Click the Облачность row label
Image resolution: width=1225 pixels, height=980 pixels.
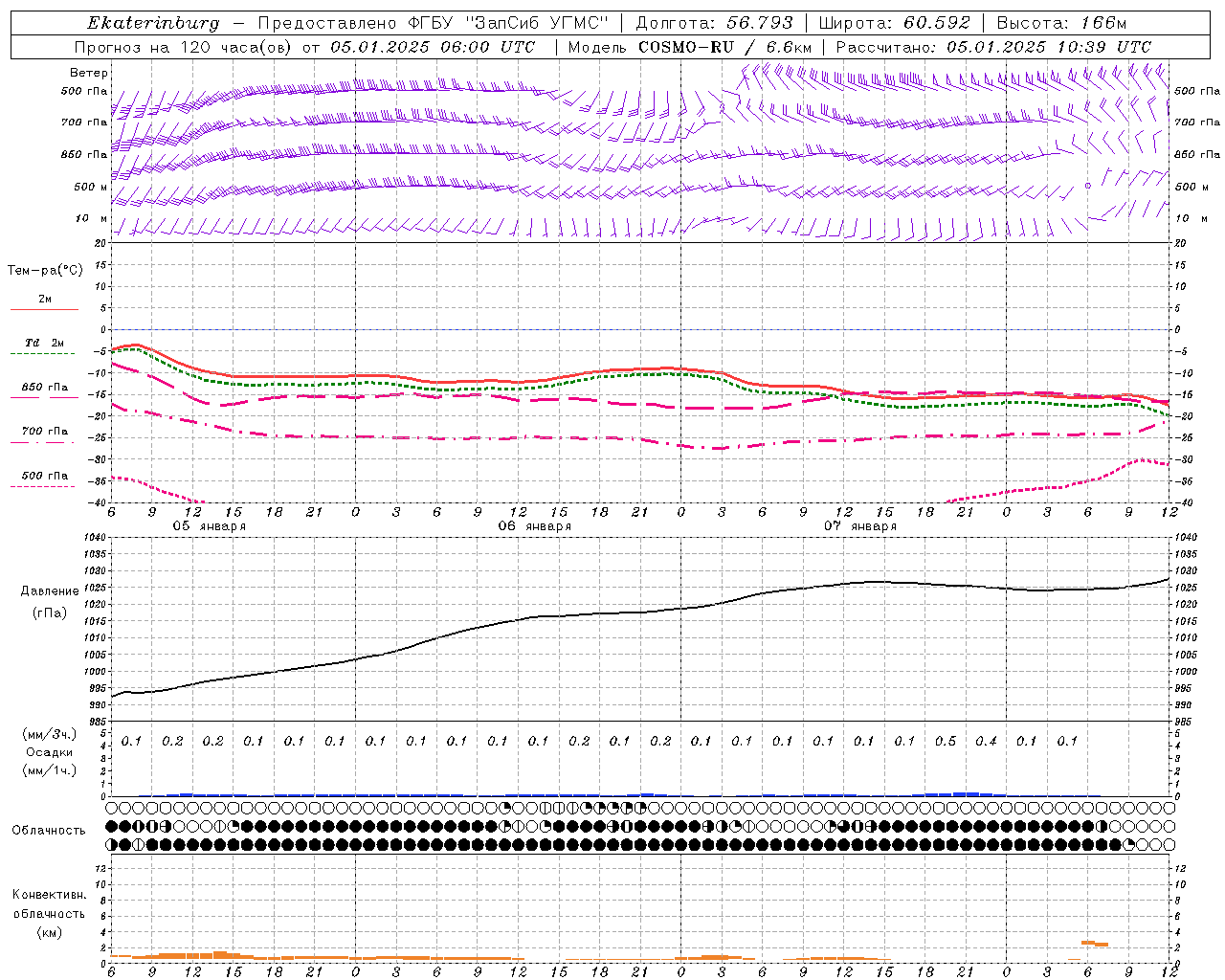49,831
